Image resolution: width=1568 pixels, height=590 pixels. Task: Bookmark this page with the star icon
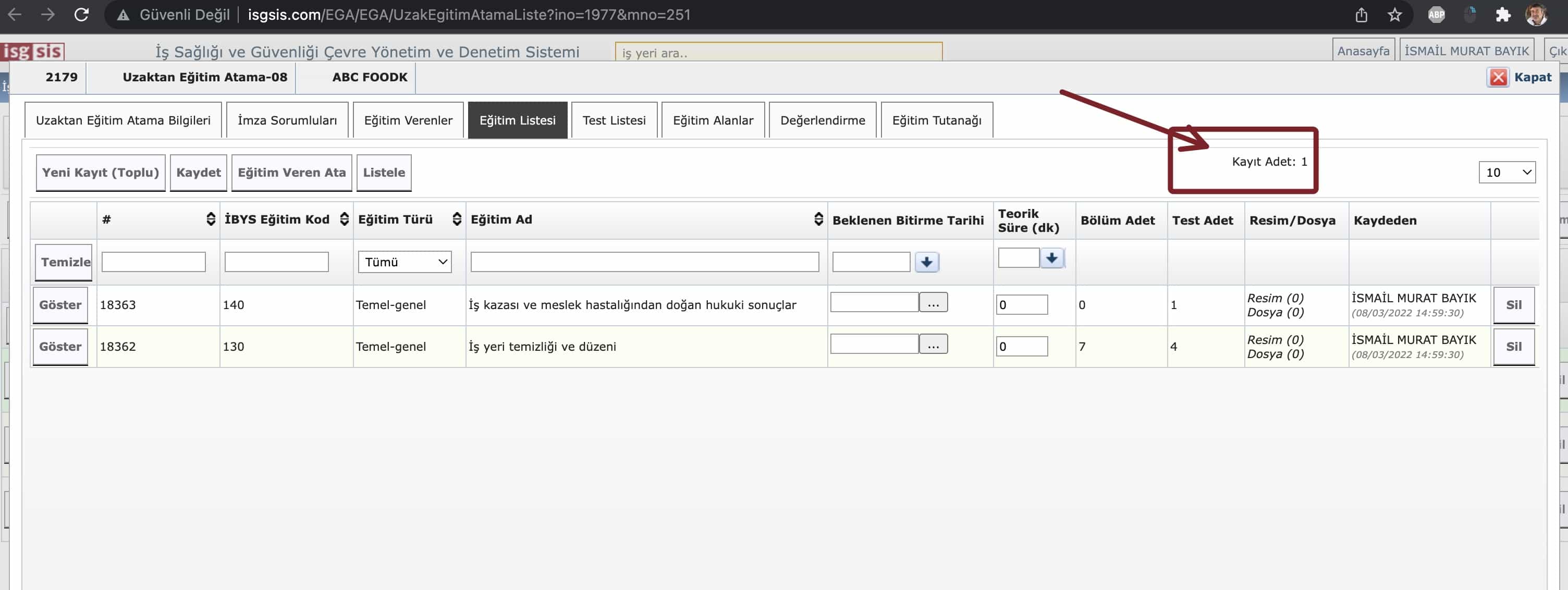point(1394,15)
